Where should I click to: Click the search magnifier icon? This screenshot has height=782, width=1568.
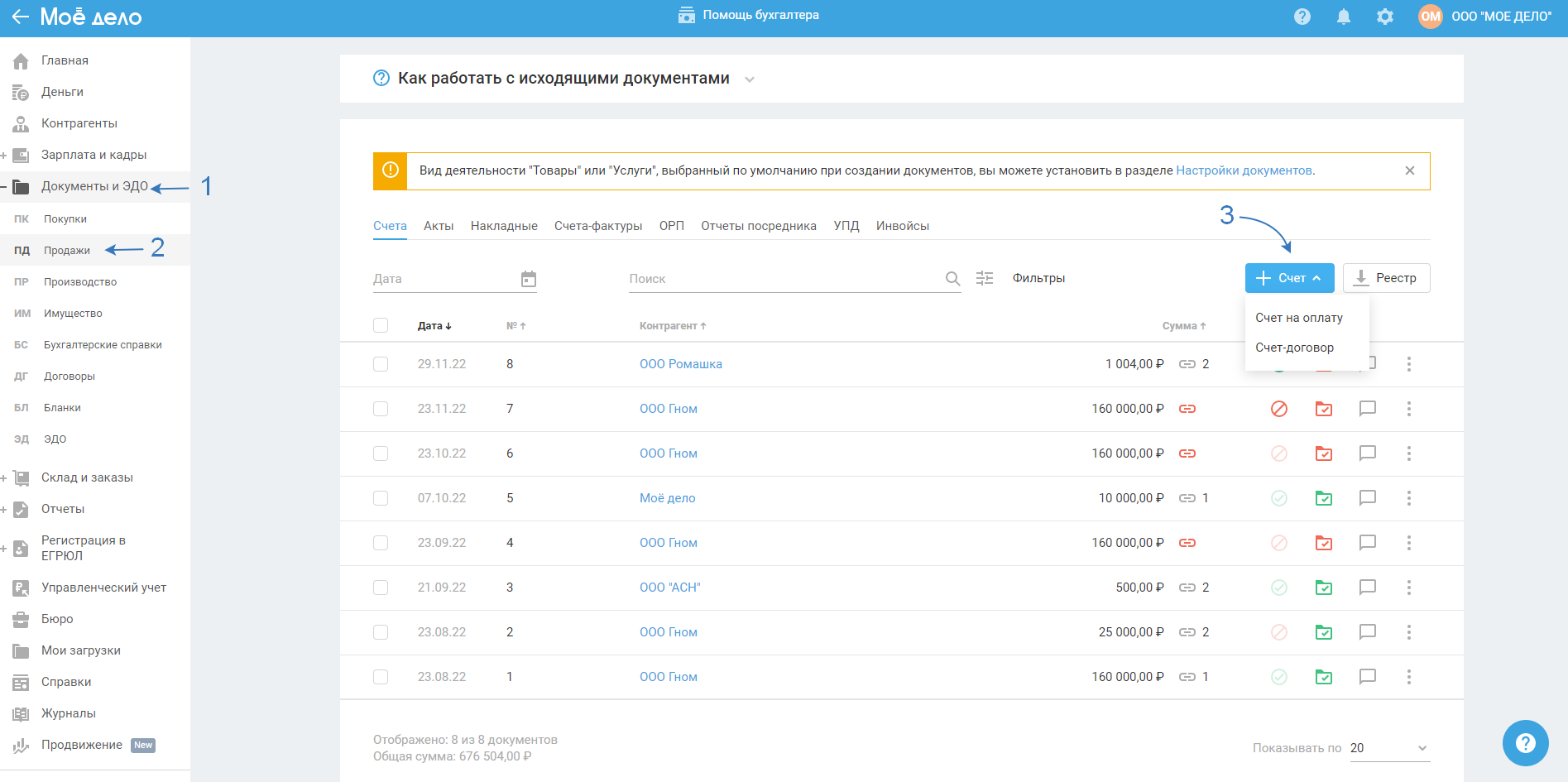pos(952,279)
